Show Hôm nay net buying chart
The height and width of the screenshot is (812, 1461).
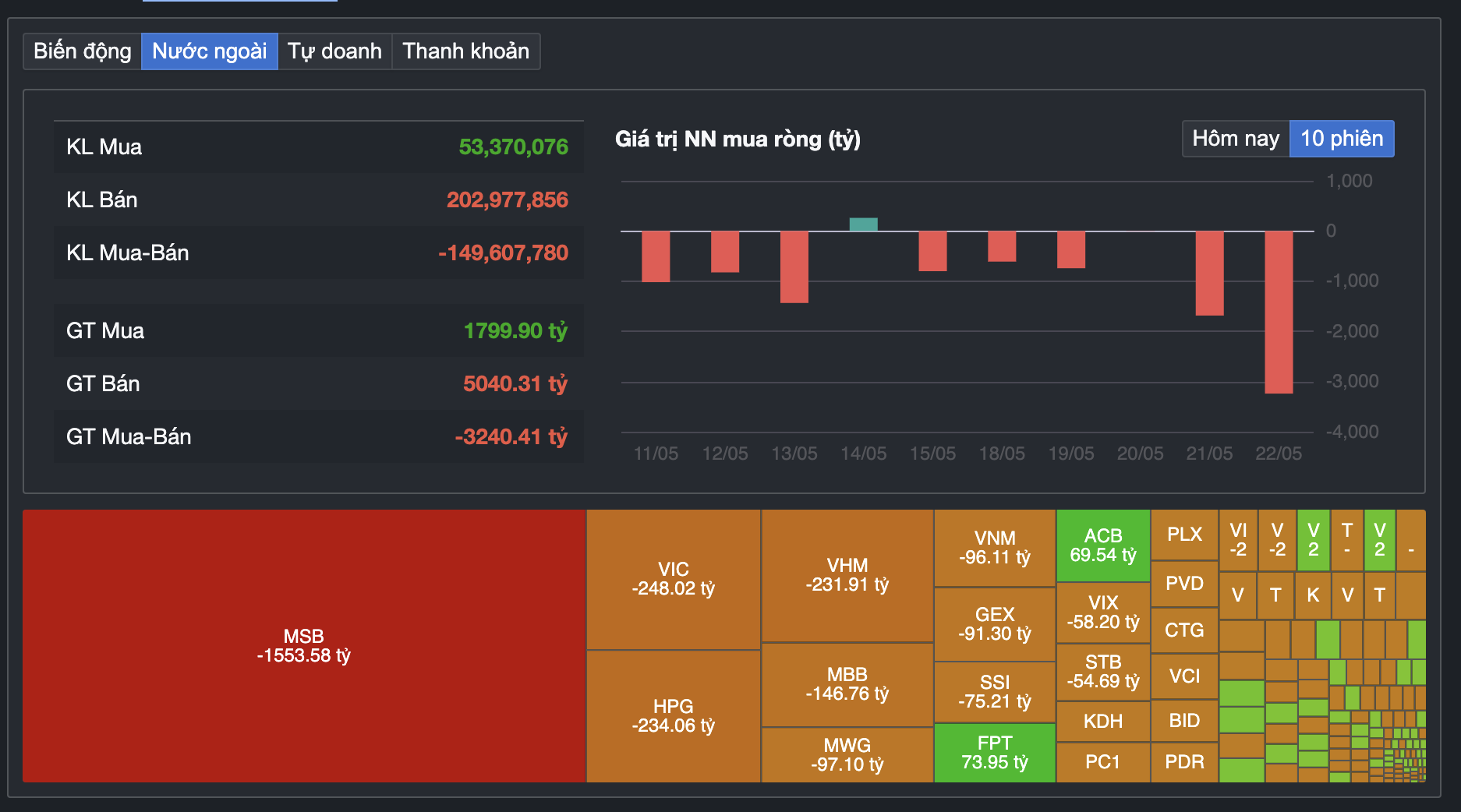tap(1236, 139)
